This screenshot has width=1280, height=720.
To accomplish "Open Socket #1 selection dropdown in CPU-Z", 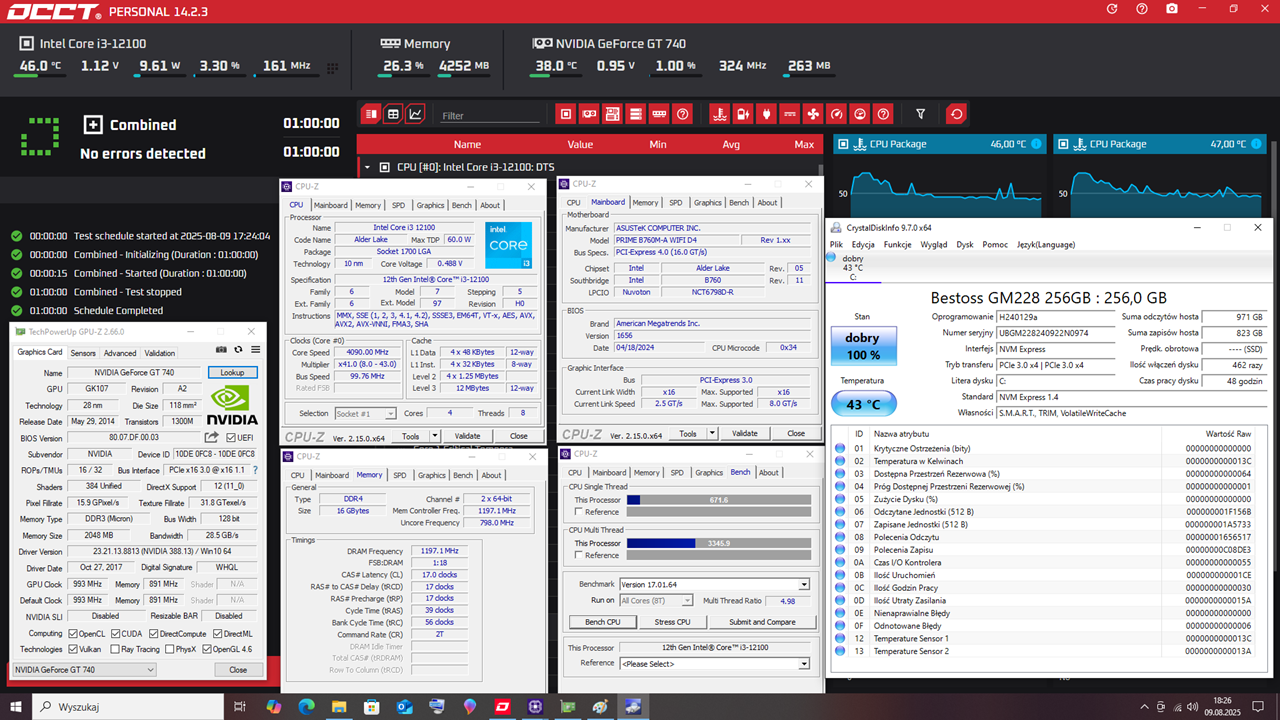I will tap(367, 413).
